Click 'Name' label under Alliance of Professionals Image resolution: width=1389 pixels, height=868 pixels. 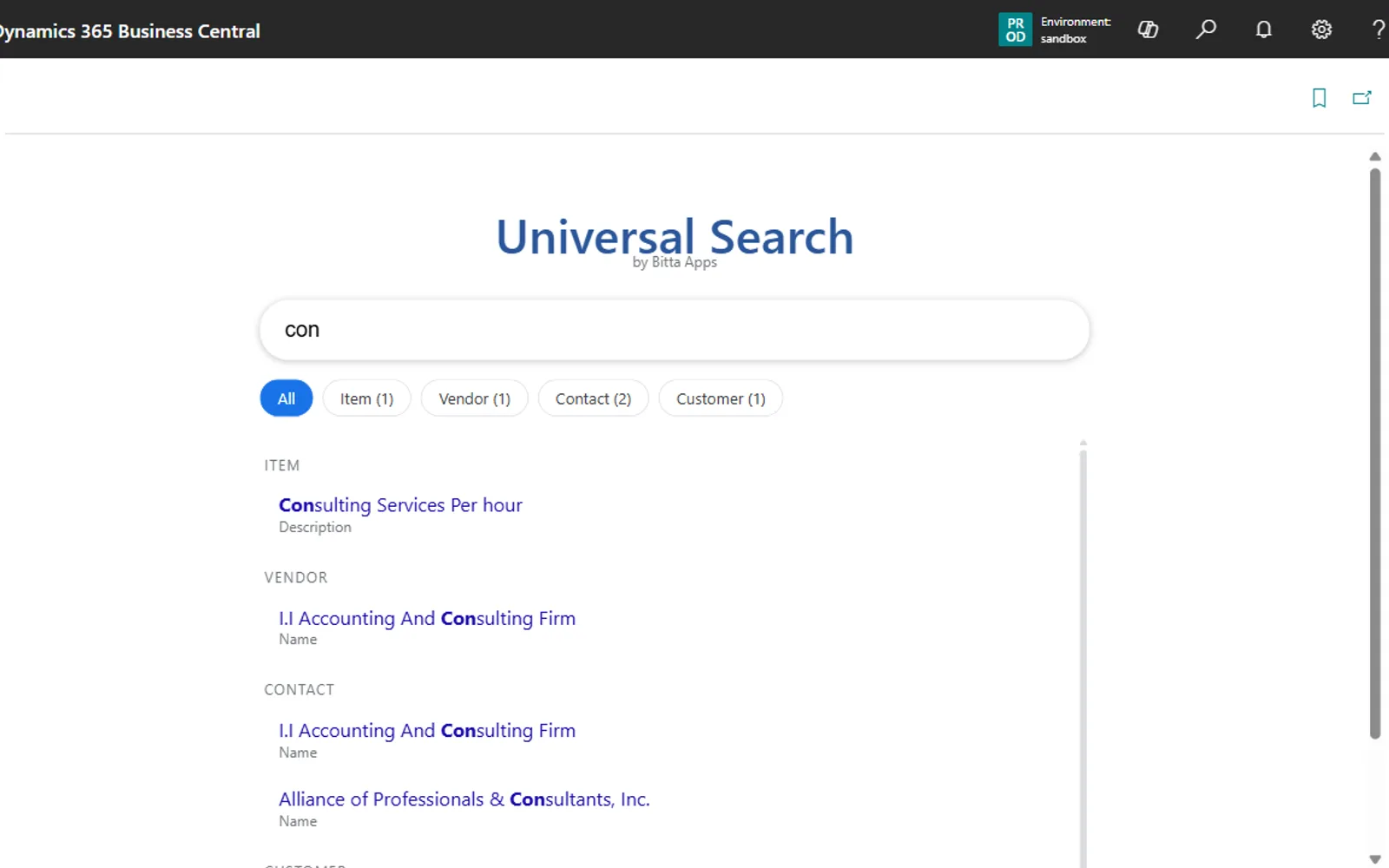(298, 821)
